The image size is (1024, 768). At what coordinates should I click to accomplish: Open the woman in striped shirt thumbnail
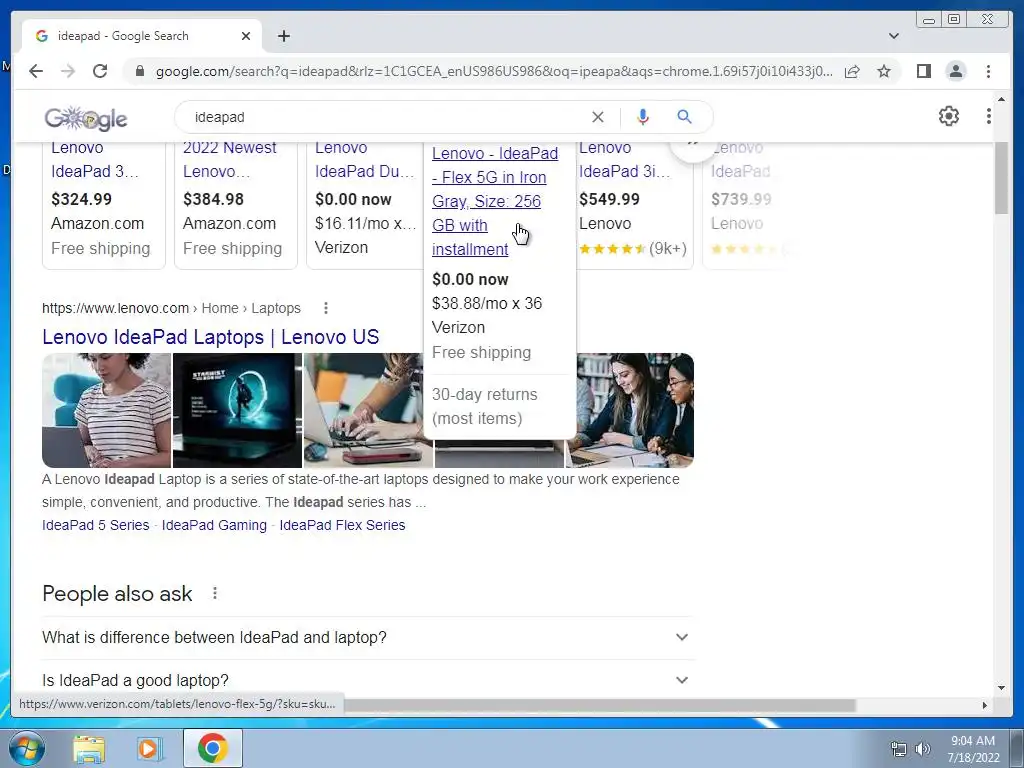click(106, 410)
